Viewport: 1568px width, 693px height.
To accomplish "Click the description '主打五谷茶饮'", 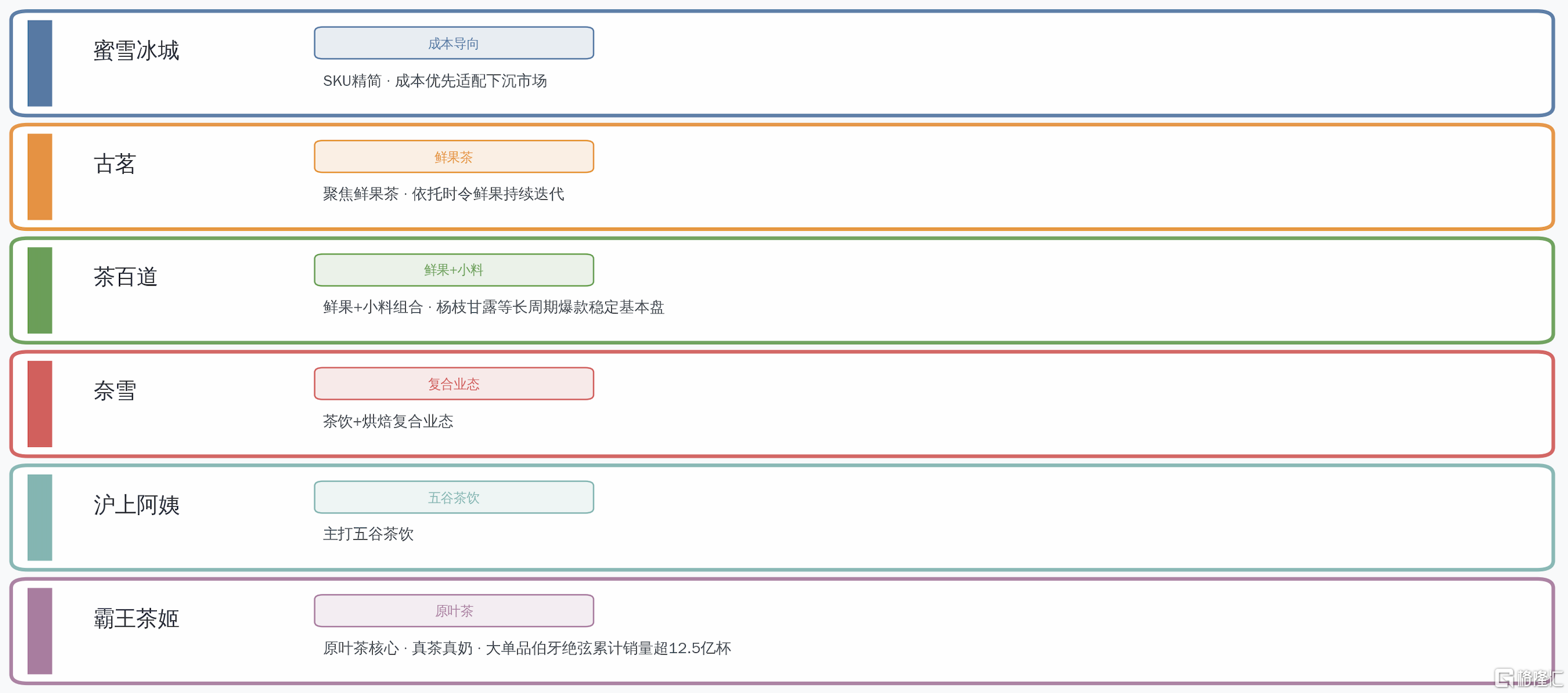I will point(368,534).
